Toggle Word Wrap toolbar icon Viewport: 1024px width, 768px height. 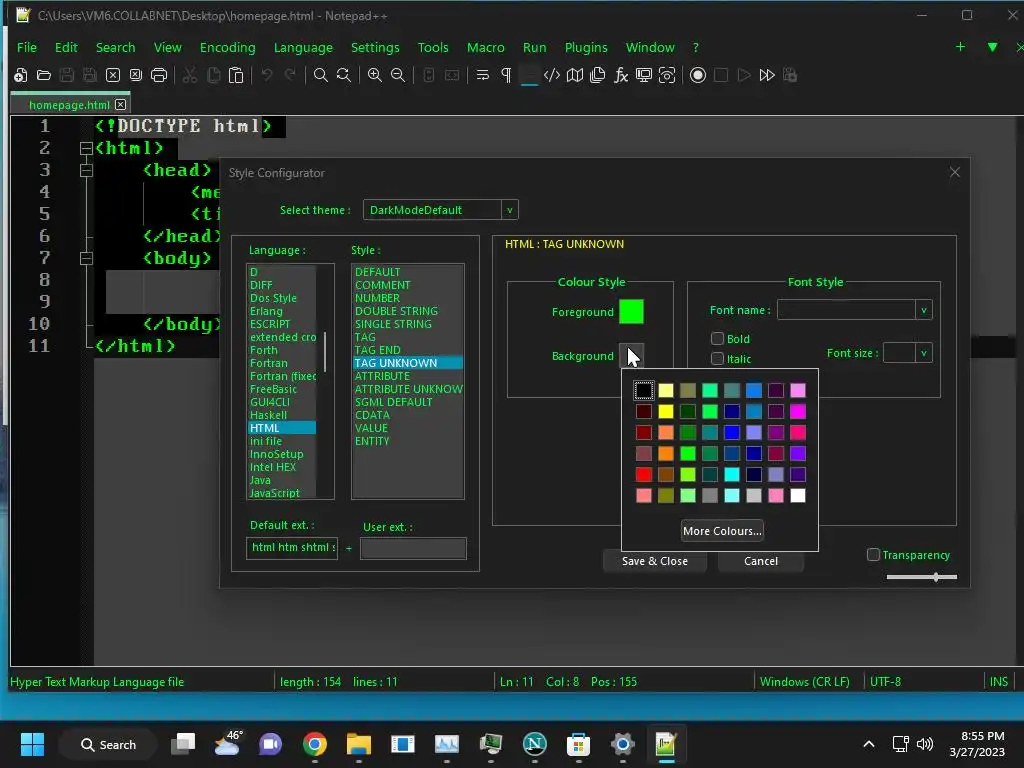point(483,75)
